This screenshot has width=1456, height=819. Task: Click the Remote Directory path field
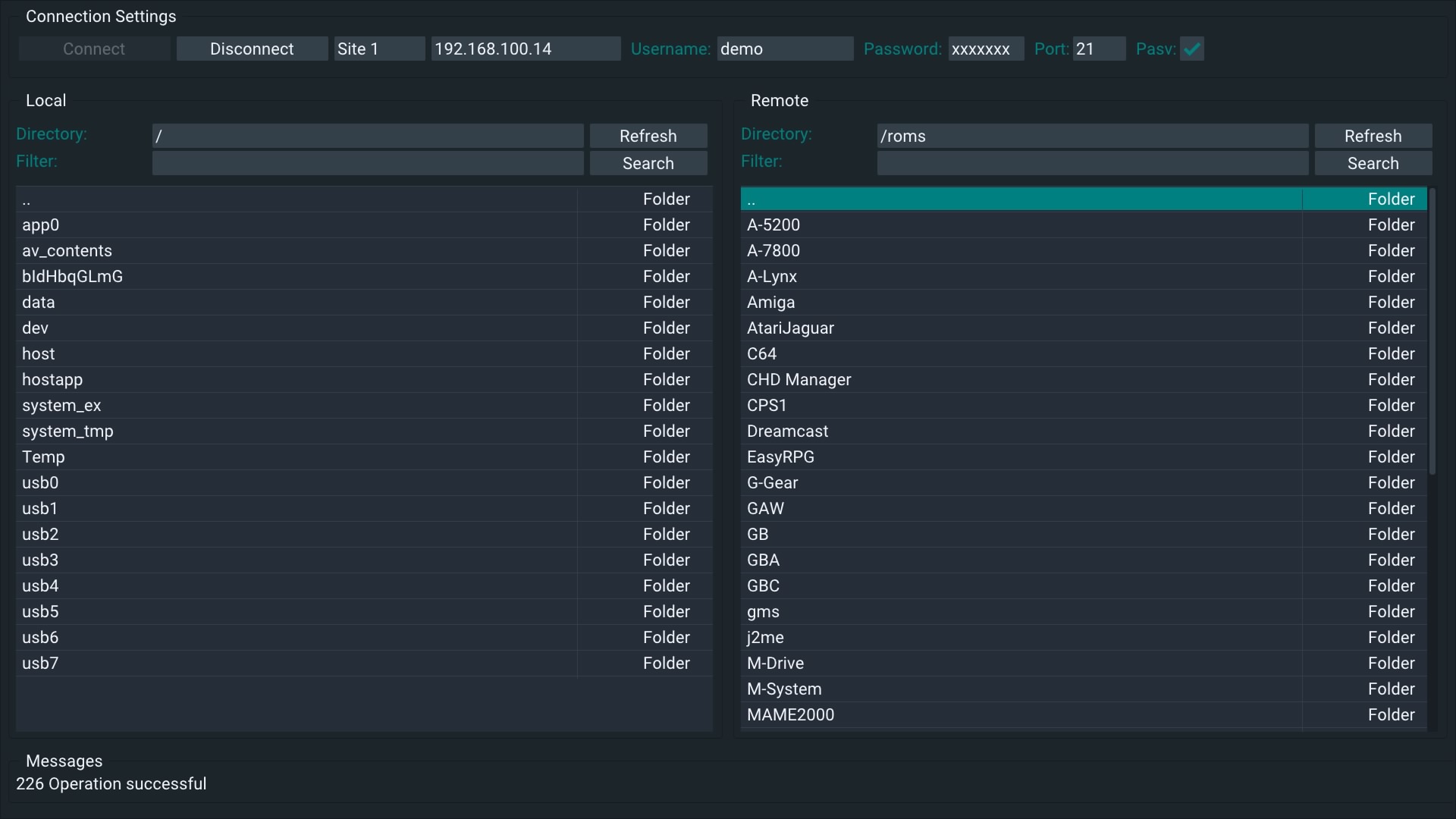(1092, 136)
